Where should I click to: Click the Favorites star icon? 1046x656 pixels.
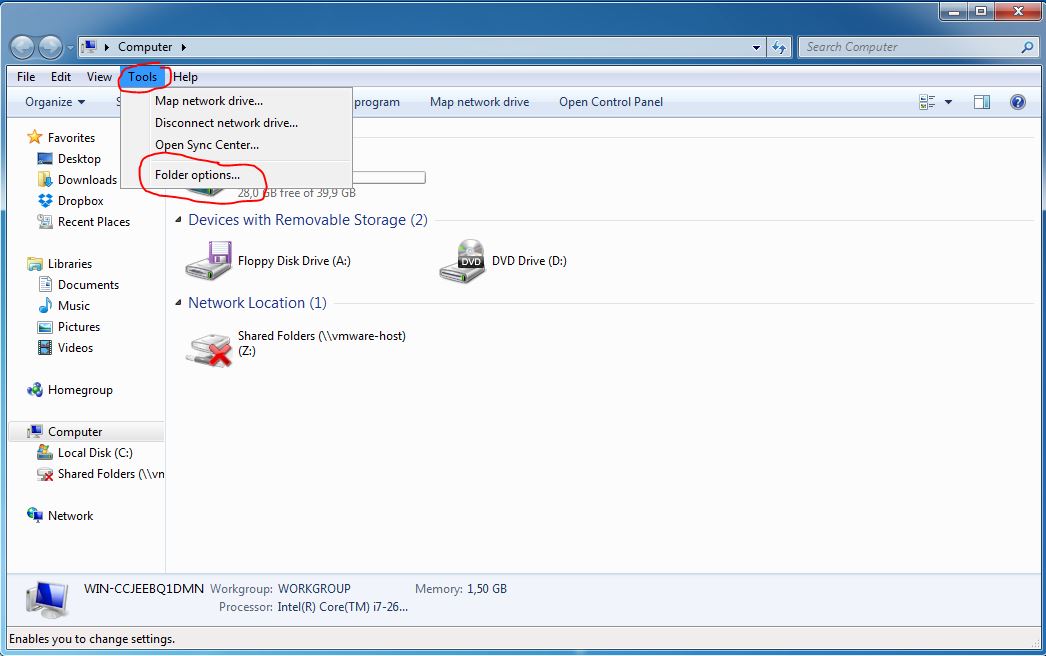point(35,137)
